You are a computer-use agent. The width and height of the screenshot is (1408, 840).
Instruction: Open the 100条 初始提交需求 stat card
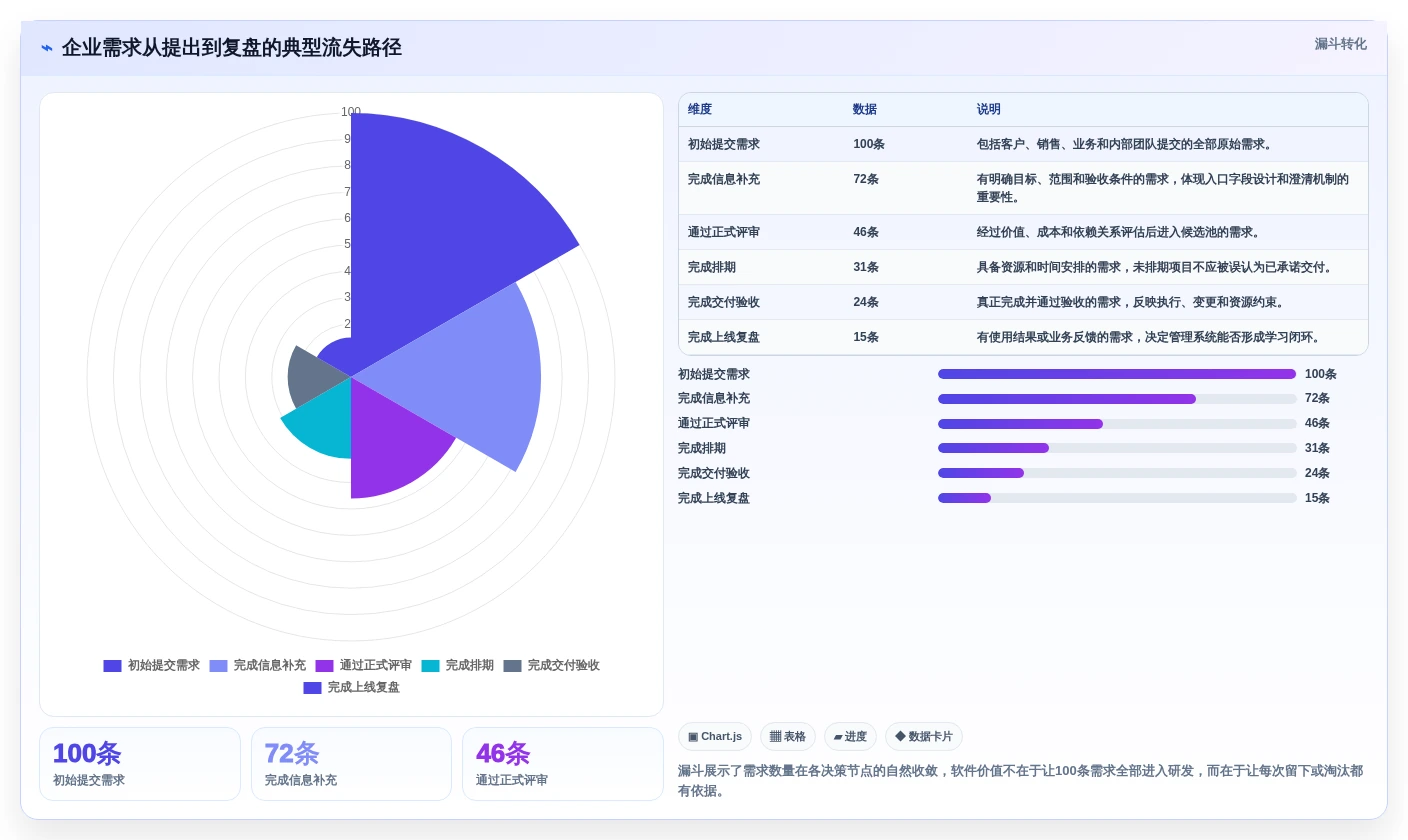click(x=140, y=764)
